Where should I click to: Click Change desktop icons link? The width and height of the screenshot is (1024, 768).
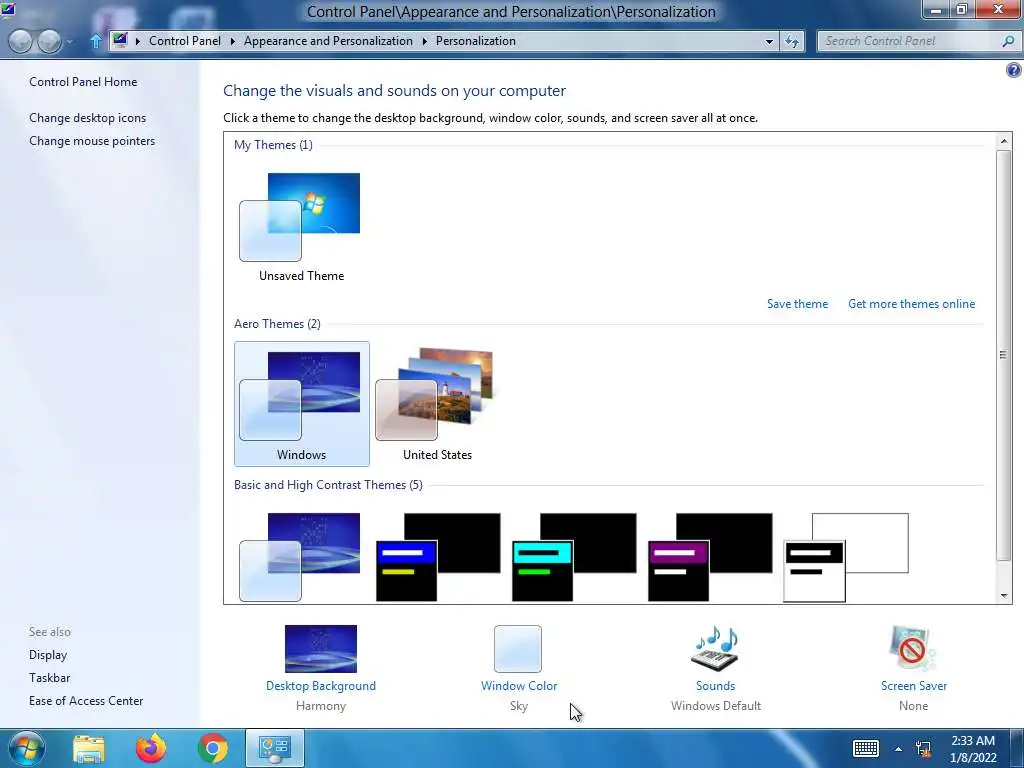[88, 118]
